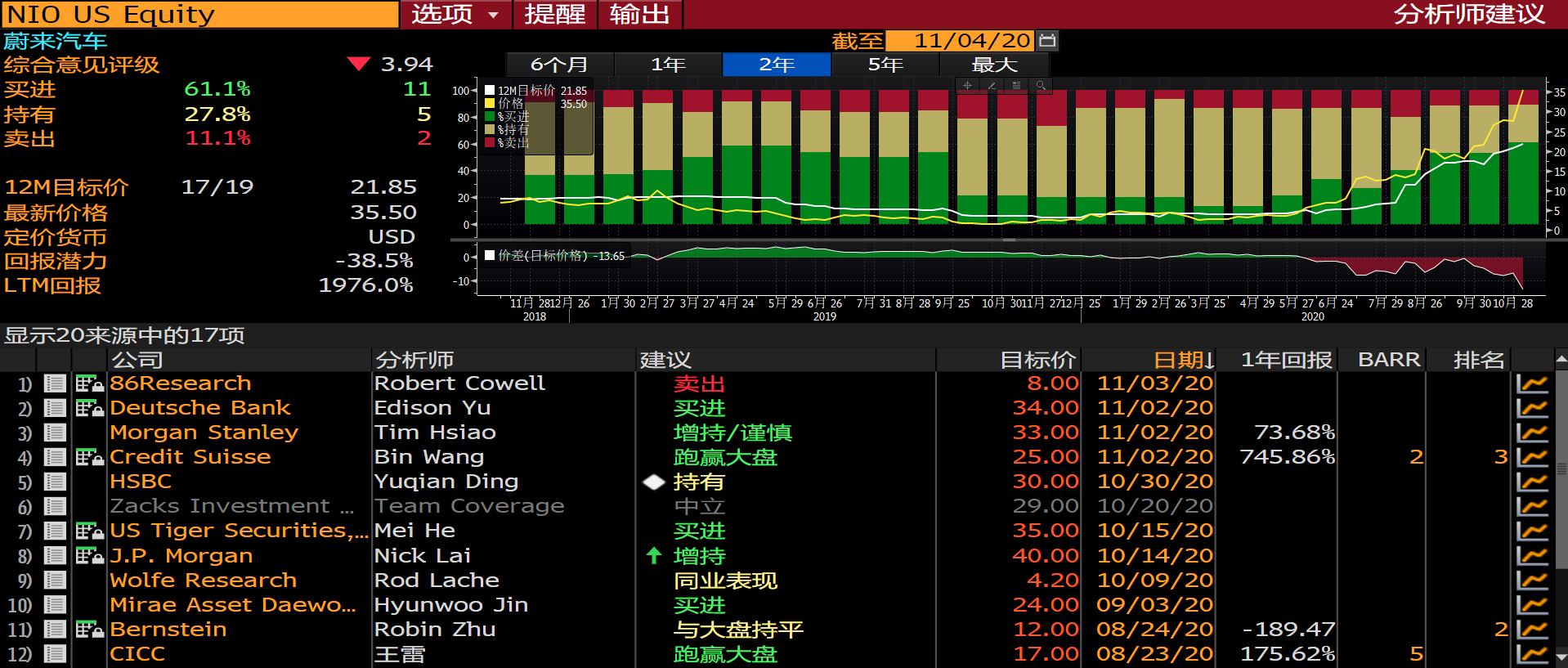Click the 回报潜力 value -38.5%

[374, 261]
